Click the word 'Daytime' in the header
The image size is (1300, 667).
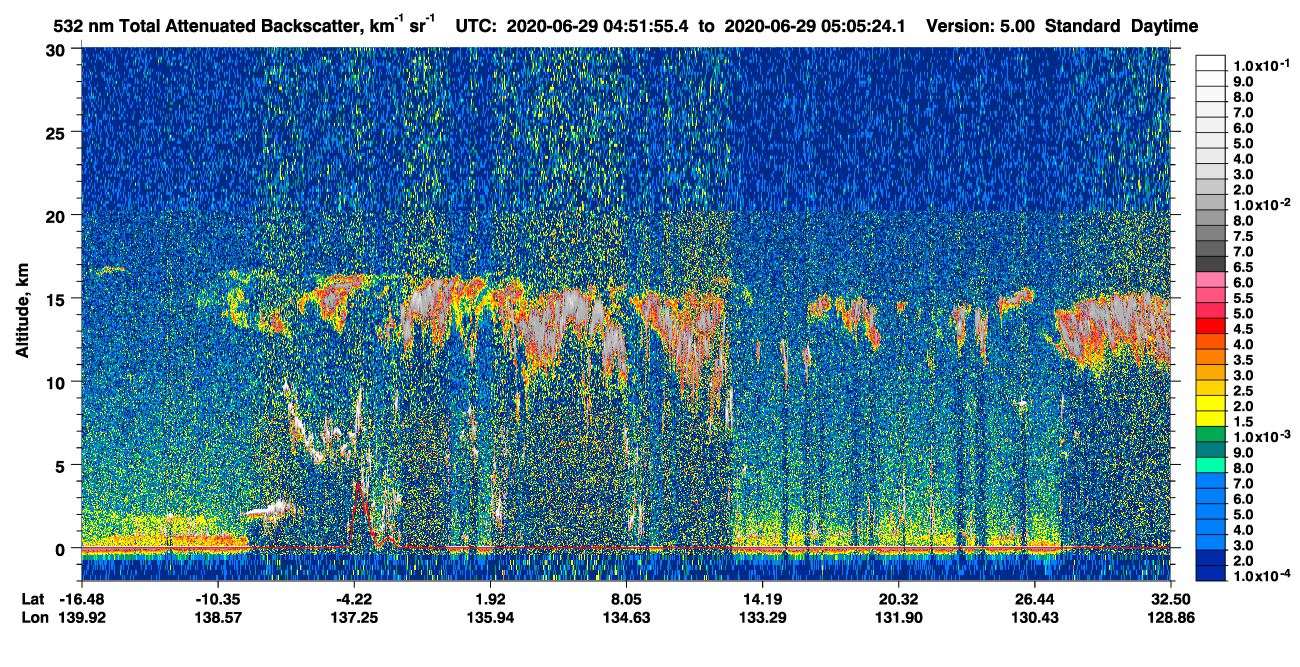click(1165, 26)
